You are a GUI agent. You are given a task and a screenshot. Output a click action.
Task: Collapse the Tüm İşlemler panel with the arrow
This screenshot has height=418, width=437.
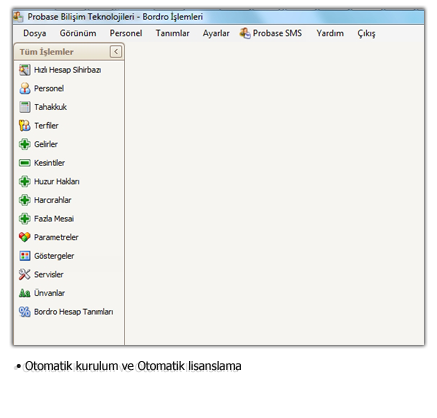point(116,52)
